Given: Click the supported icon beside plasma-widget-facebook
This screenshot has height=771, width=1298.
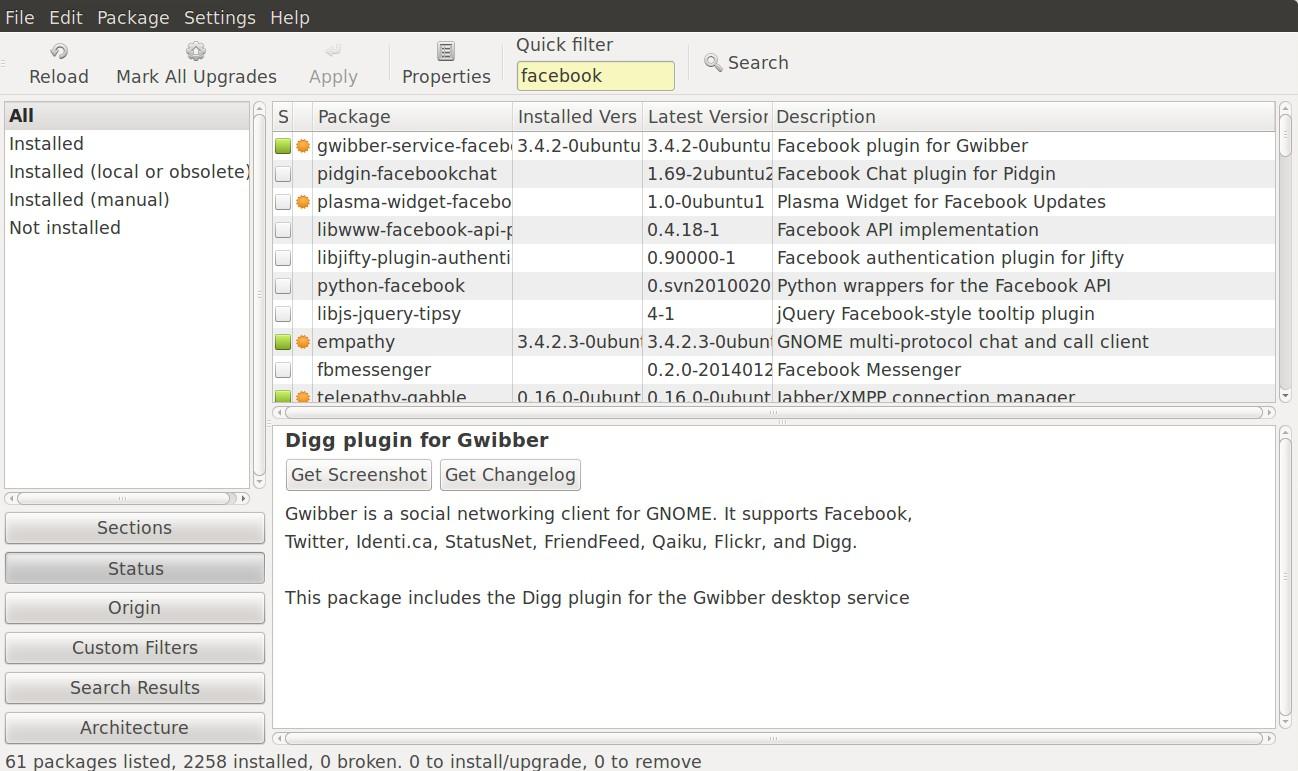Looking at the screenshot, I should point(303,202).
